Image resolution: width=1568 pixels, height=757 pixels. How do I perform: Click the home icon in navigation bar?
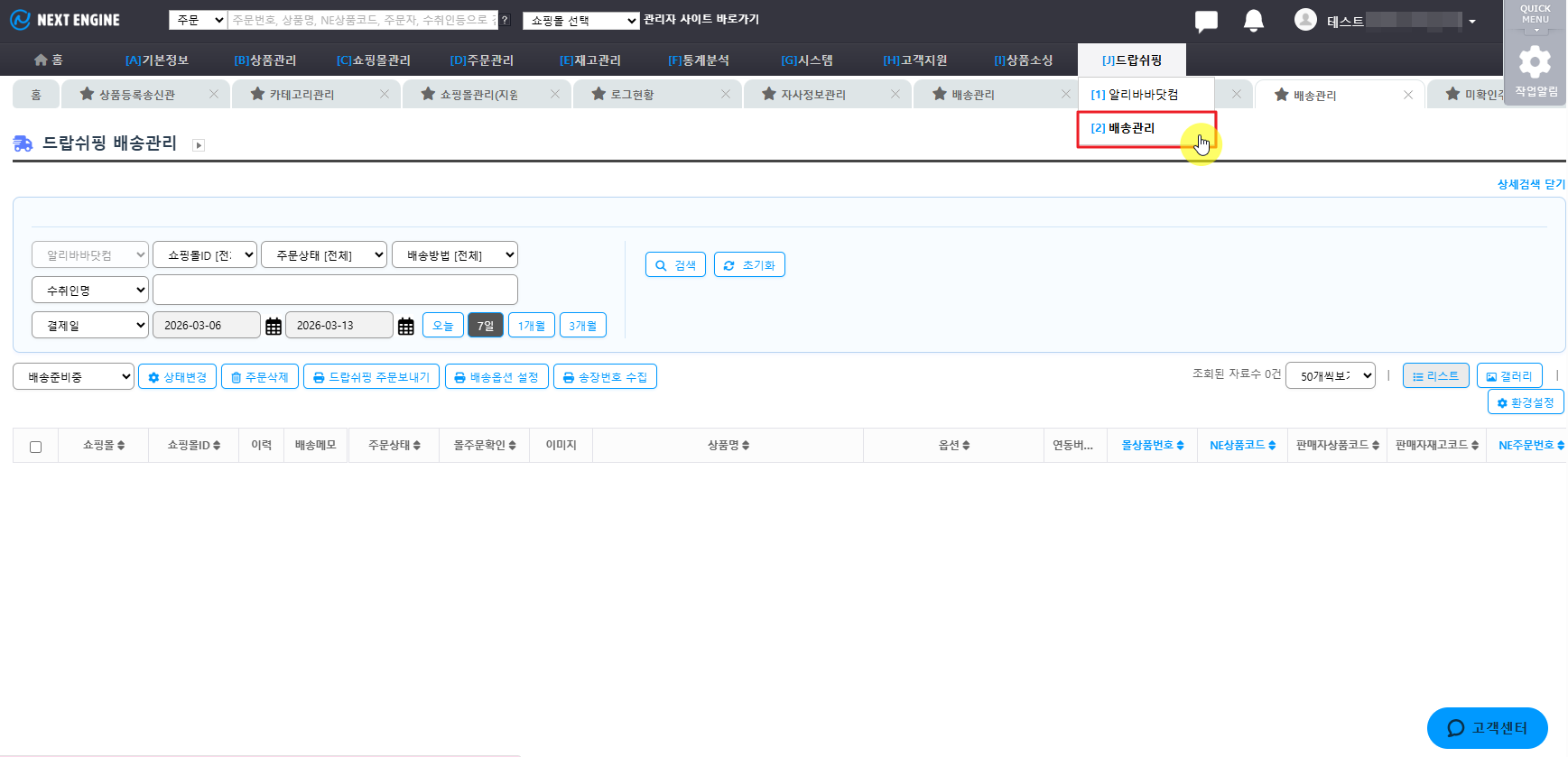point(41,60)
